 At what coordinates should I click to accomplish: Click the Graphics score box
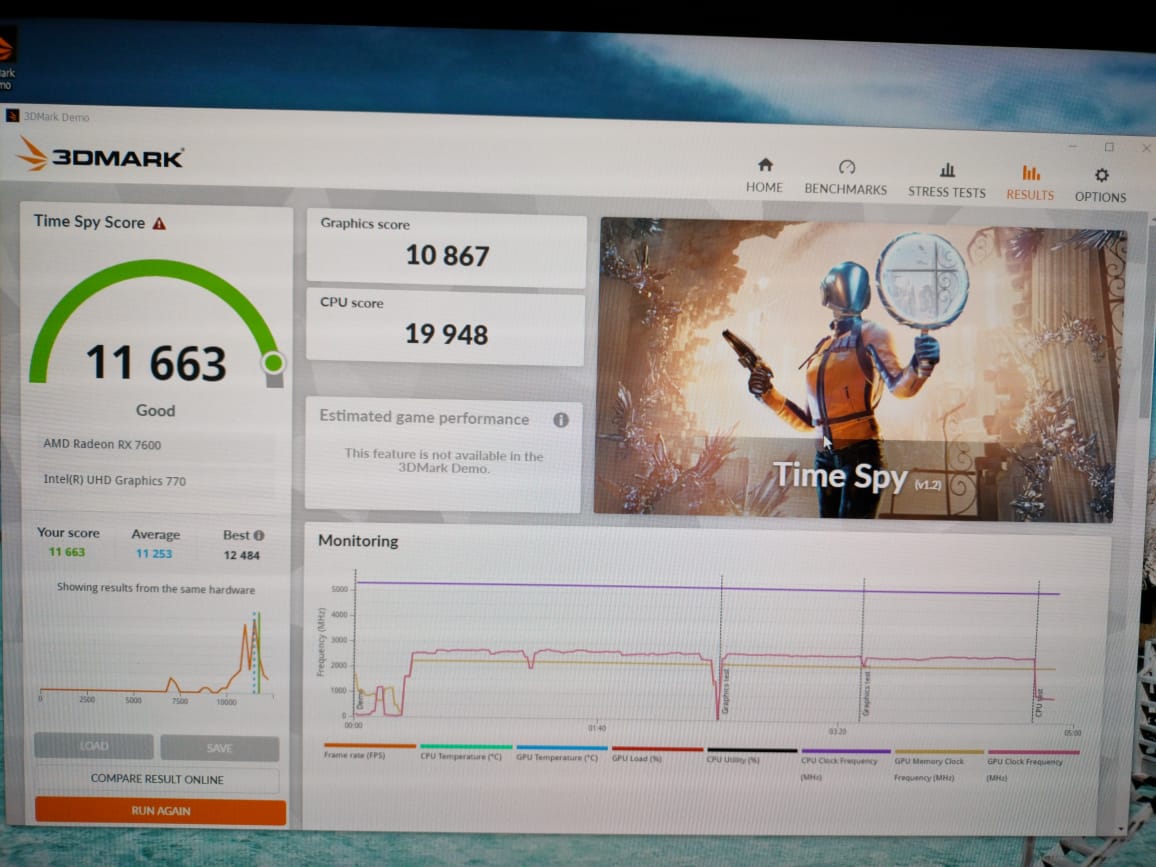tap(446, 250)
